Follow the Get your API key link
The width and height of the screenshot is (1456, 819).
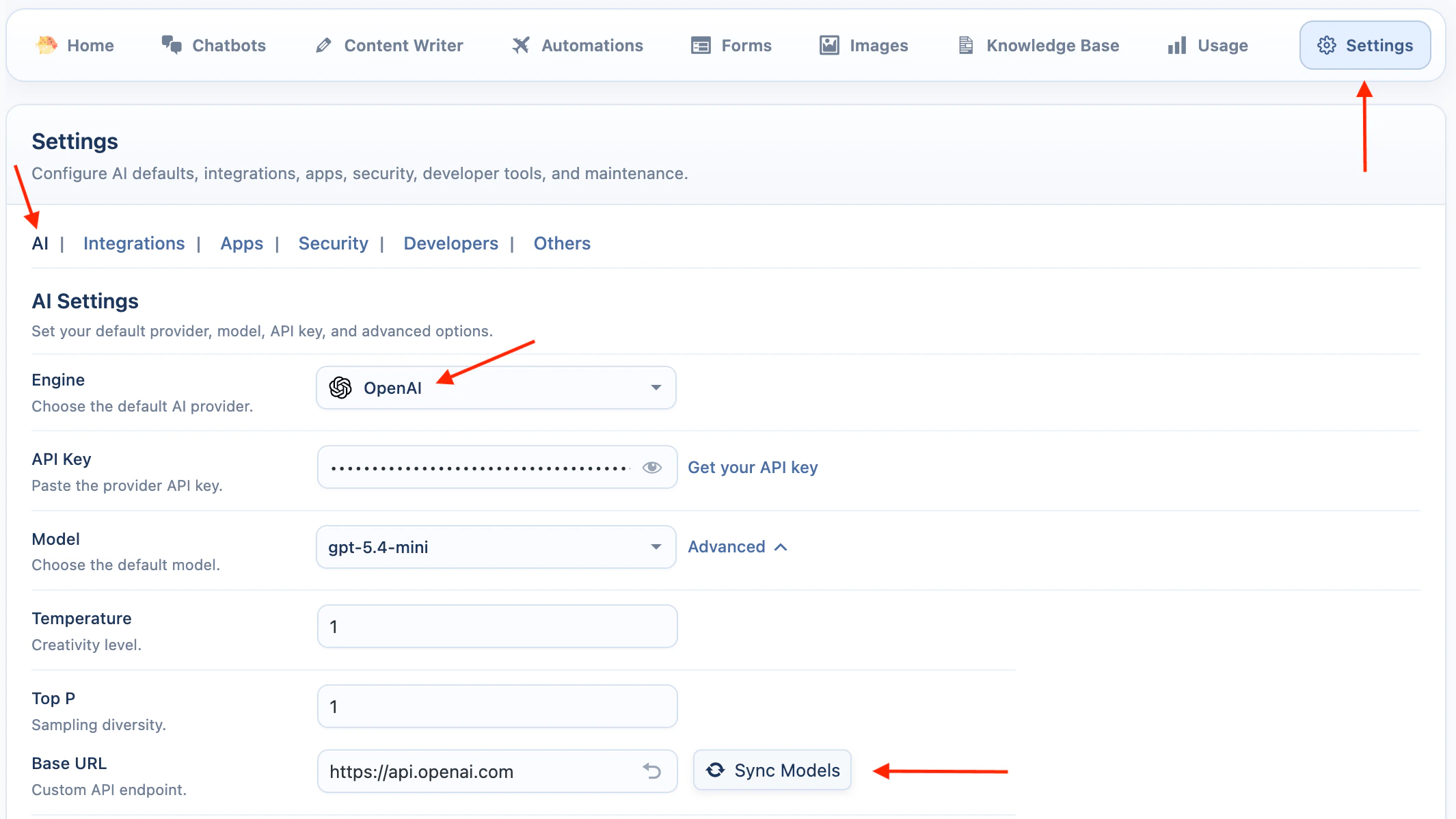[752, 467]
